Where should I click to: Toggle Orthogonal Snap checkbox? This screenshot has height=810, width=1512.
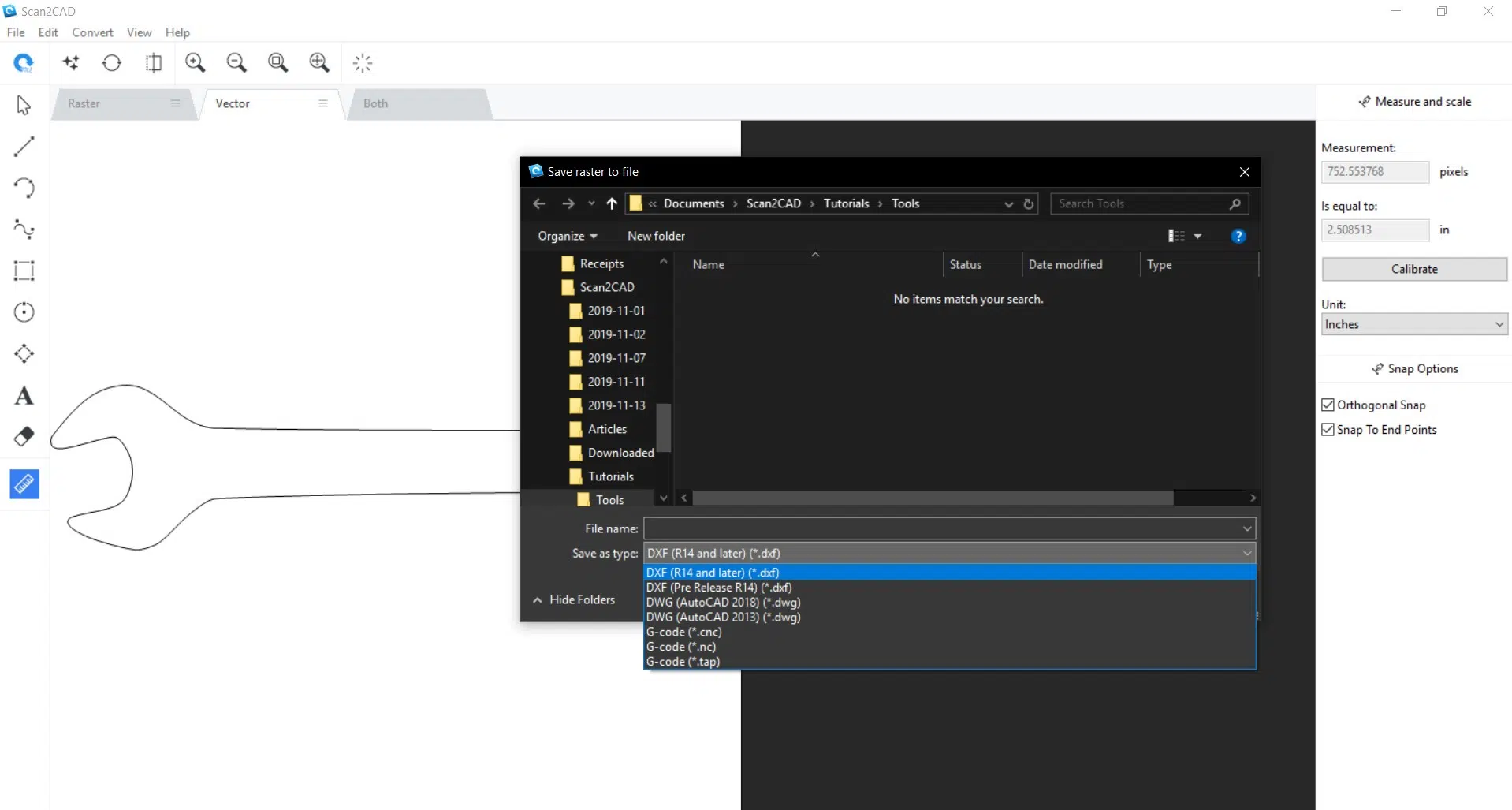coord(1328,405)
